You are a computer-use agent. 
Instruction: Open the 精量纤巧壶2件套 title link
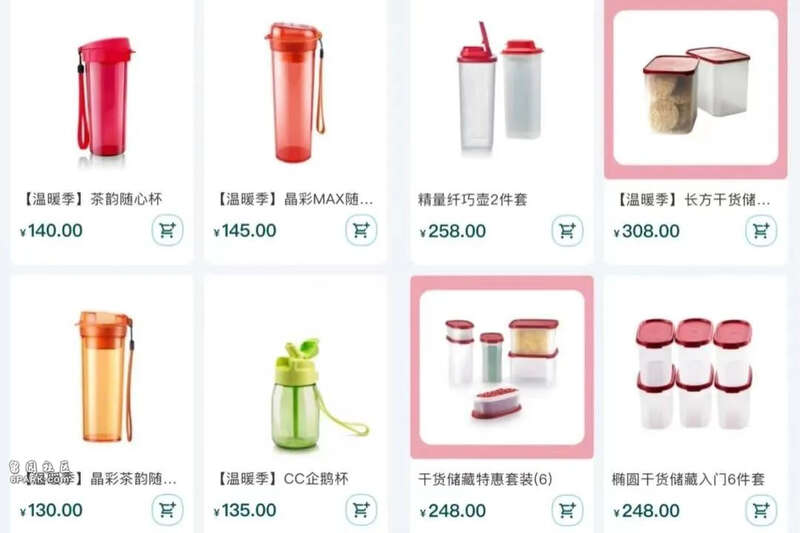472,199
